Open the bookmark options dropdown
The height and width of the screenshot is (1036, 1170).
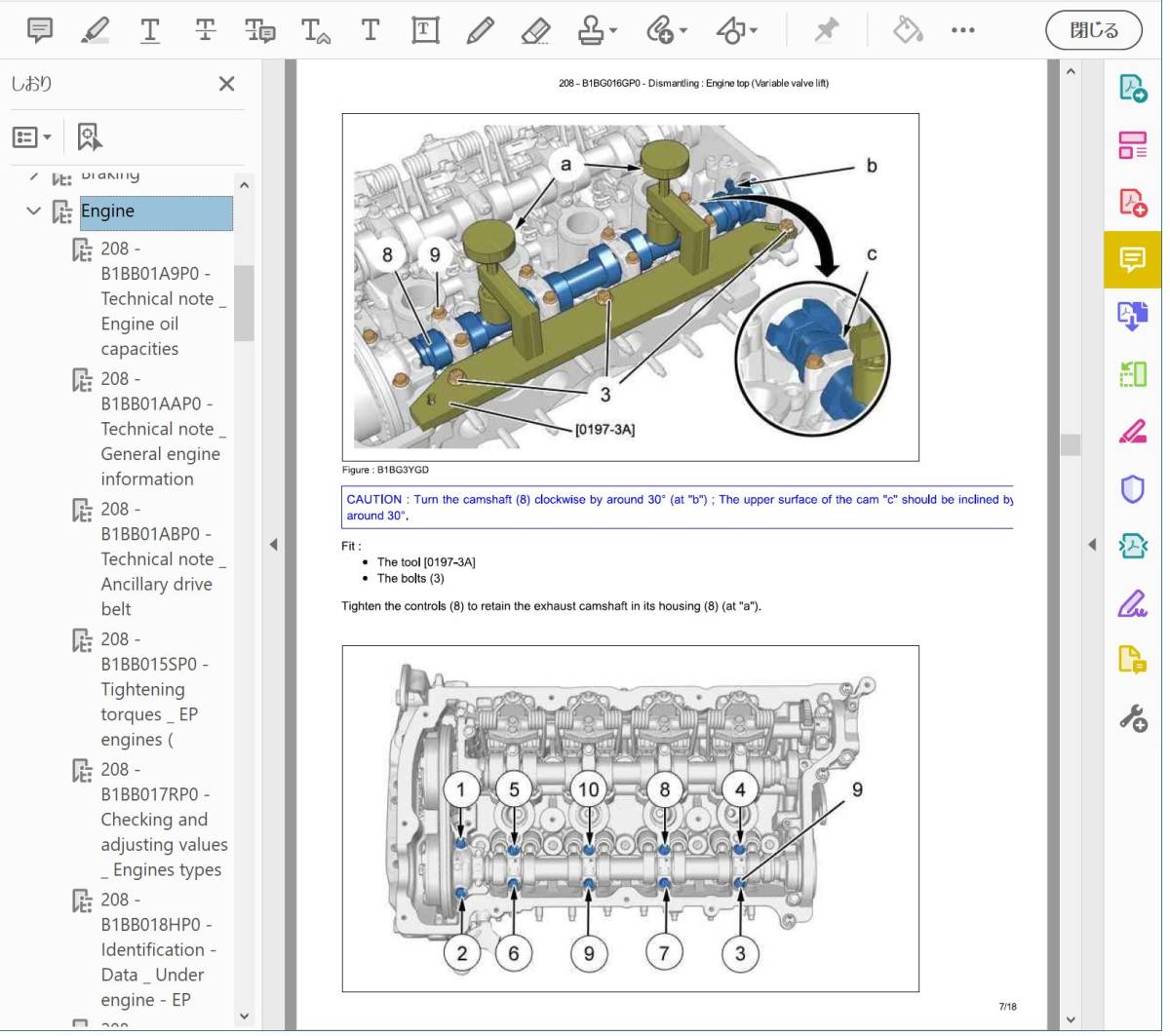click(x=31, y=137)
